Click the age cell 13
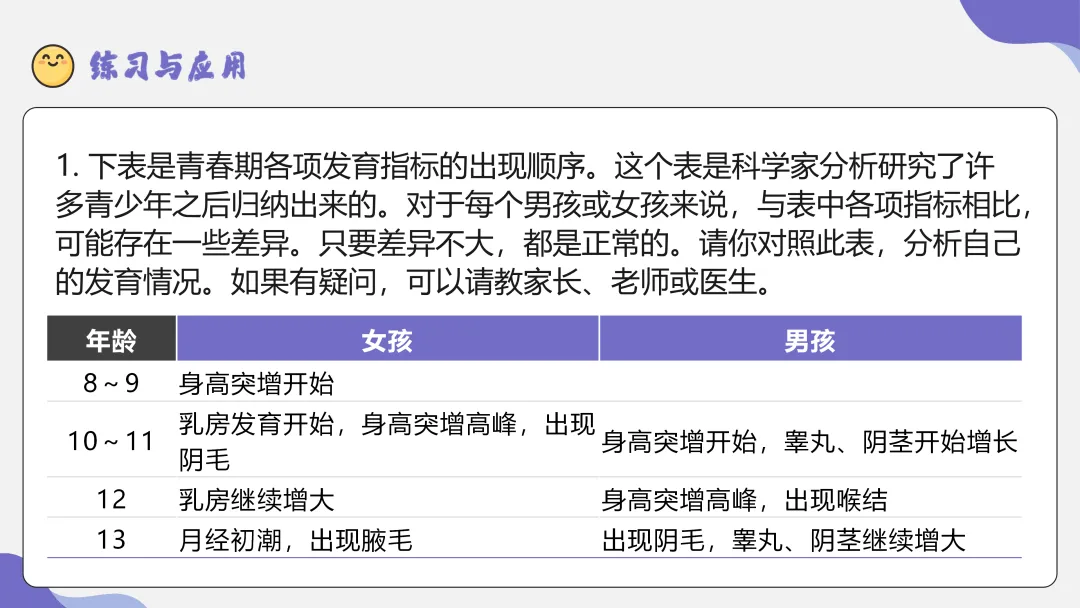This screenshot has width=1080, height=608. pyautogui.click(x=112, y=539)
